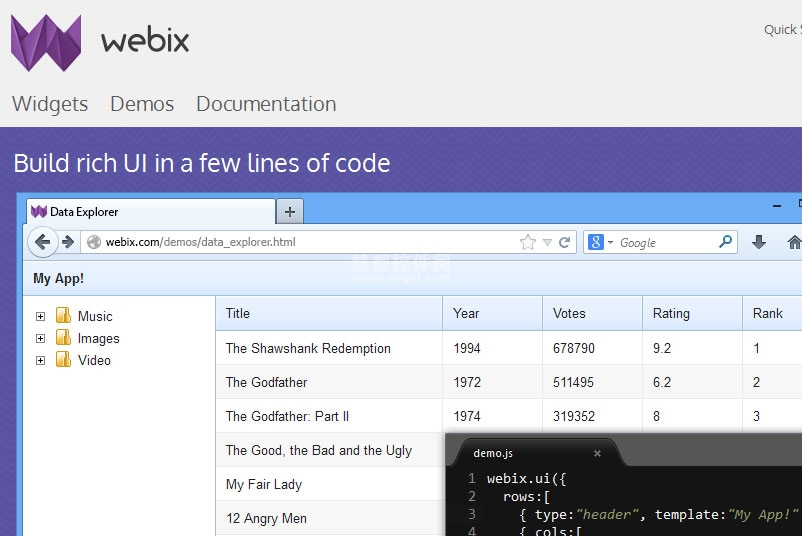
Task: Open the Widgets menu
Action: pyautogui.click(x=50, y=104)
